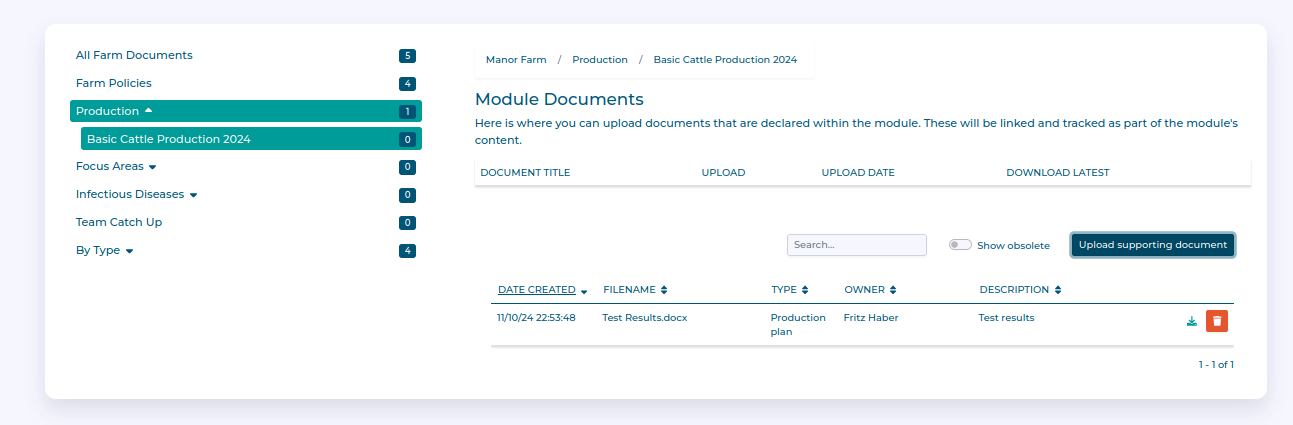Open Farm Policies category
Image resolution: width=1293 pixels, height=425 pixels.
114,83
